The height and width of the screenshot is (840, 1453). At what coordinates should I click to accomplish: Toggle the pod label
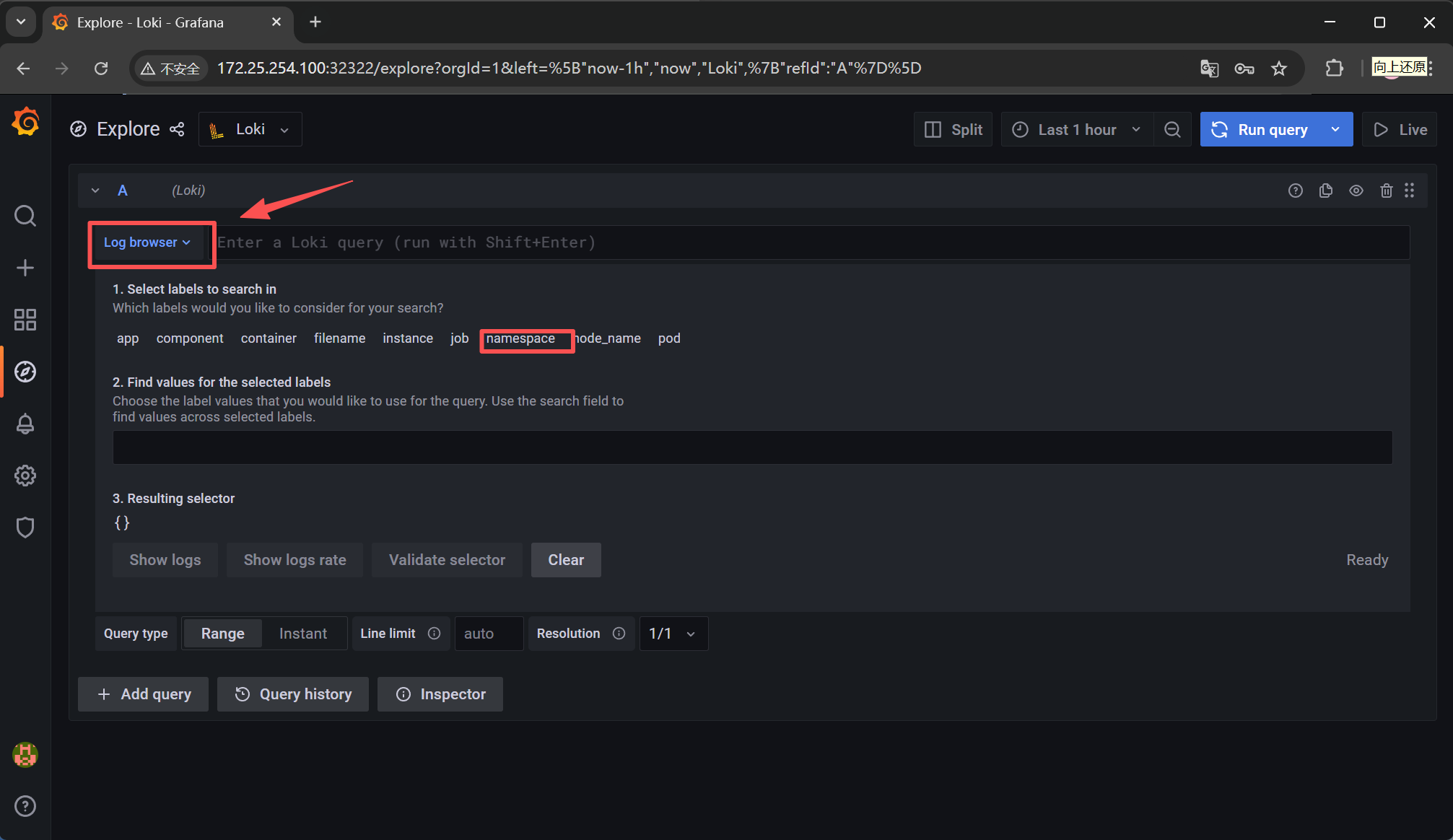coord(669,338)
